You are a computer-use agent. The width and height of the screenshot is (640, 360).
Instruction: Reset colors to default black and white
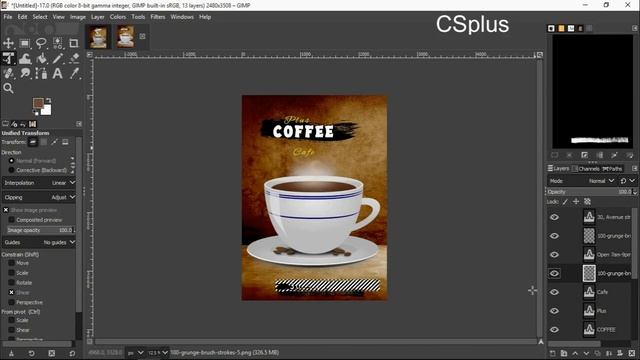point(36,113)
